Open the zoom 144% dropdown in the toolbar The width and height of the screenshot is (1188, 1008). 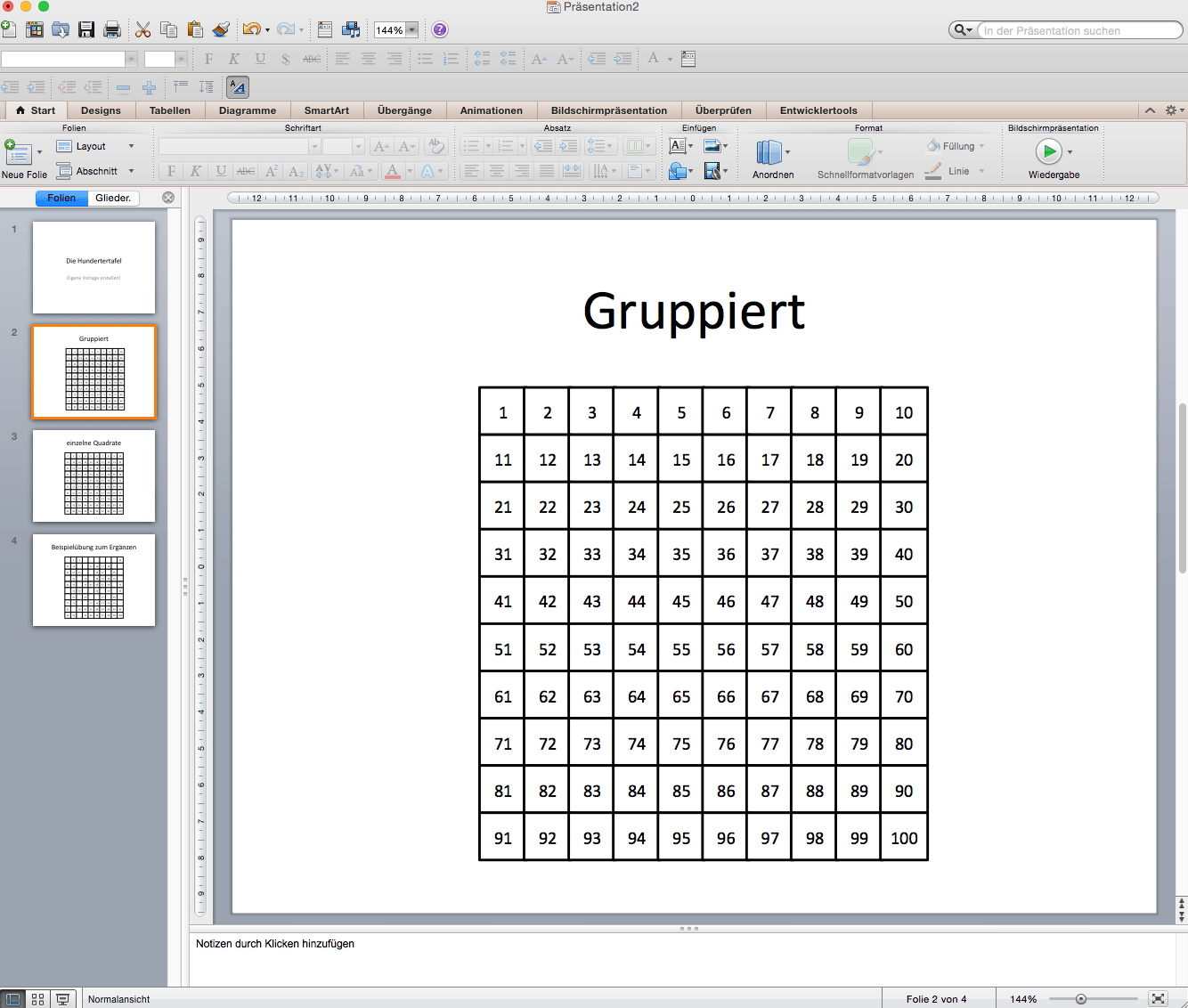pos(411,29)
